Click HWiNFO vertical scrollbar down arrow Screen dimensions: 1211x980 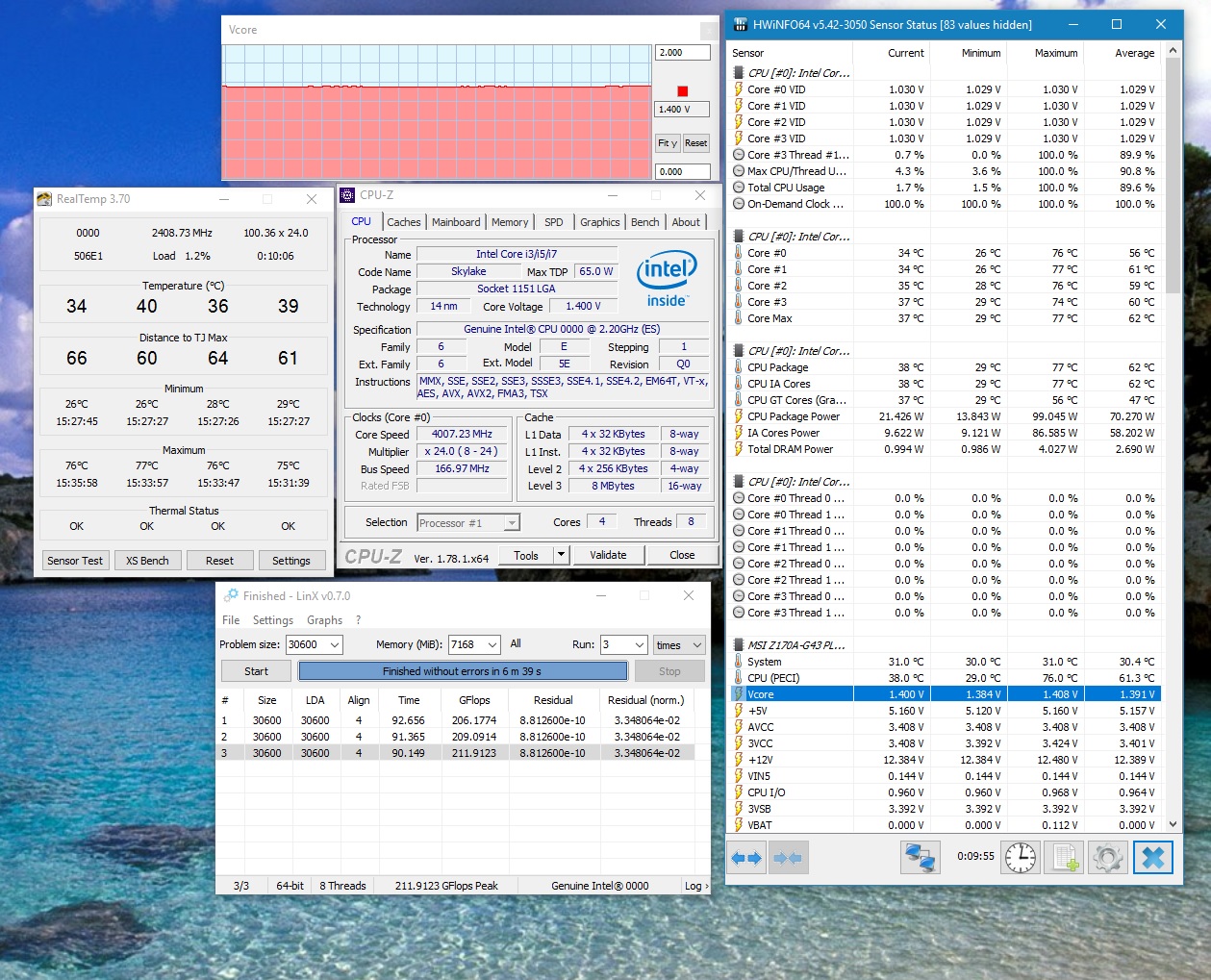[1173, 824]
